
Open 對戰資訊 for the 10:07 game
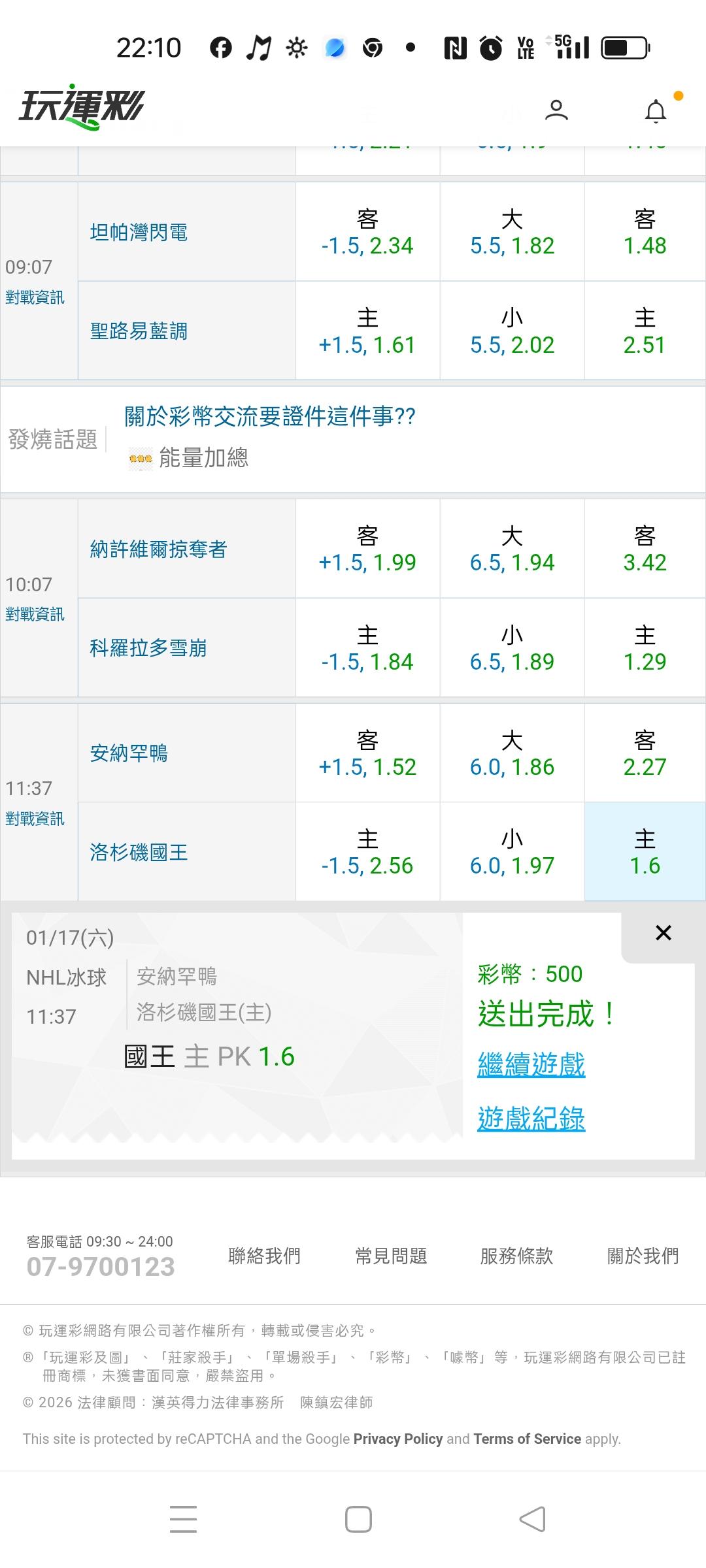[x=35, y=615]
